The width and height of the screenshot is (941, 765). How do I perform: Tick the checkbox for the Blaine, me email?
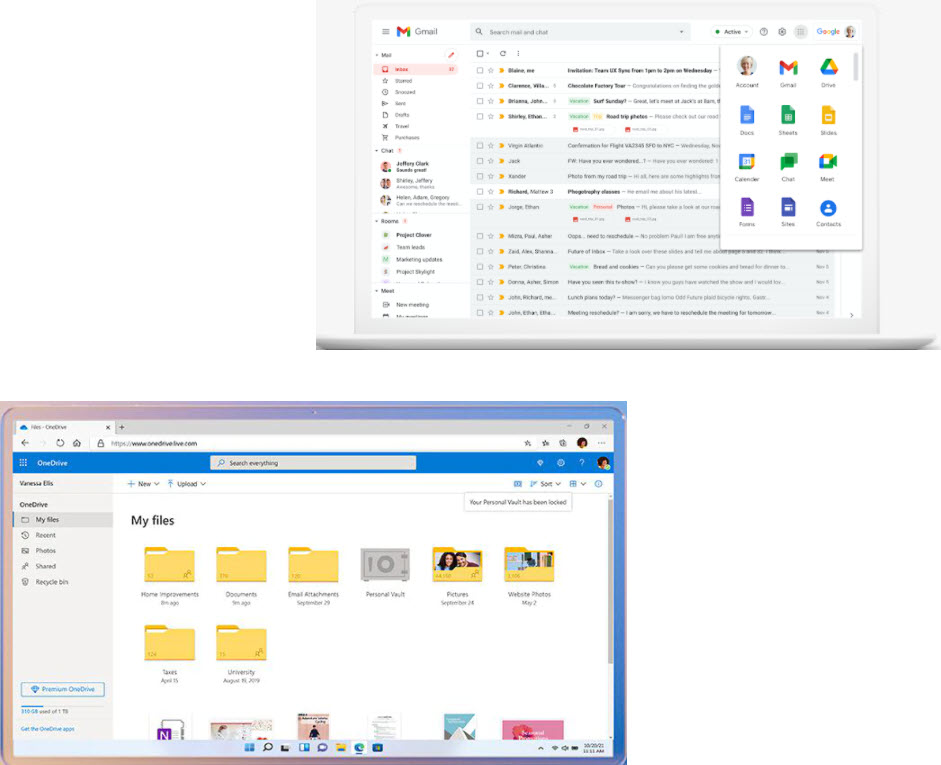[480, 70]
